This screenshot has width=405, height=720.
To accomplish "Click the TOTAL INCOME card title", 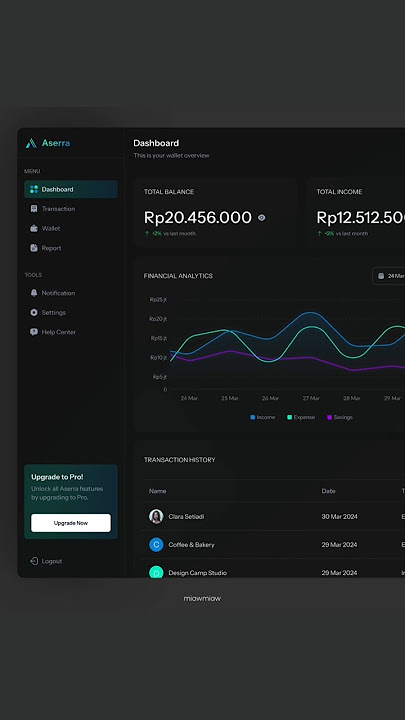I will pyautogui.click(x=339, y=192).
